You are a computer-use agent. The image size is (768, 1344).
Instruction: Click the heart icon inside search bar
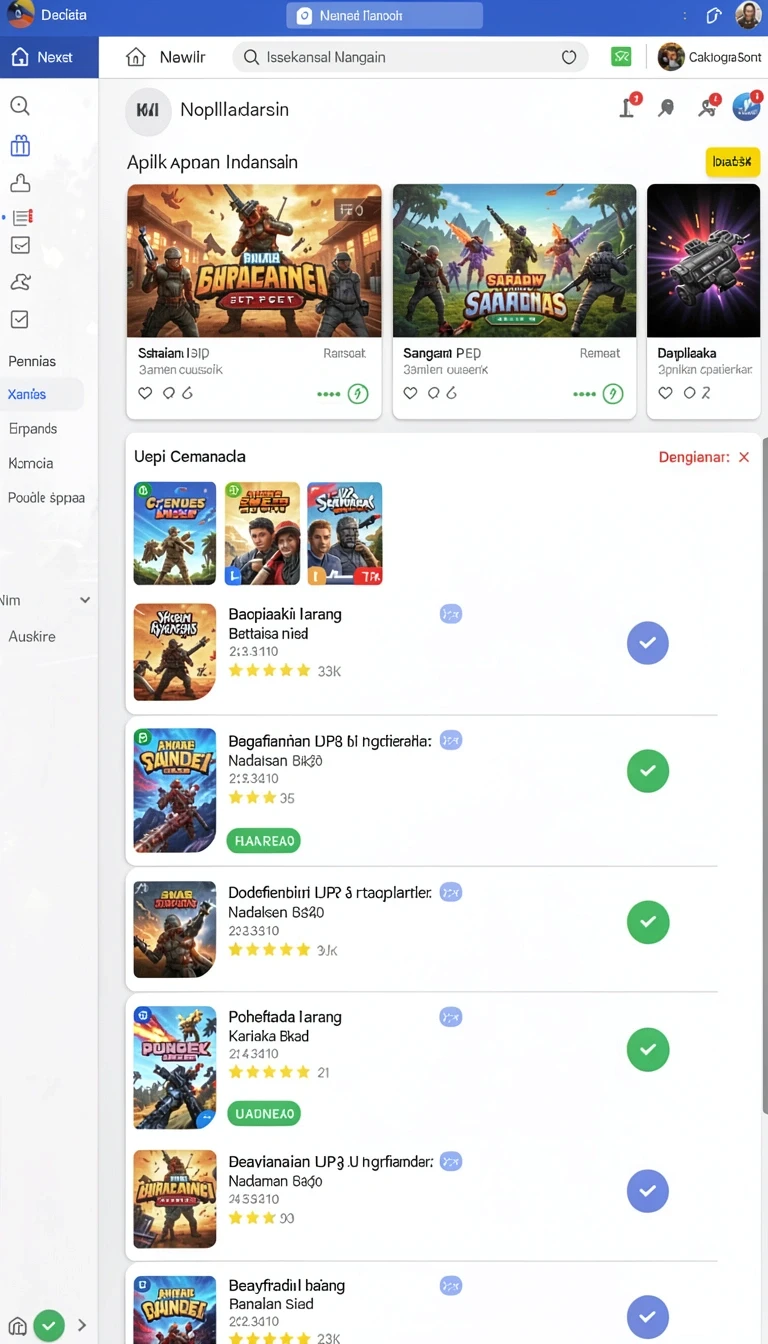[x=569, y=57]
